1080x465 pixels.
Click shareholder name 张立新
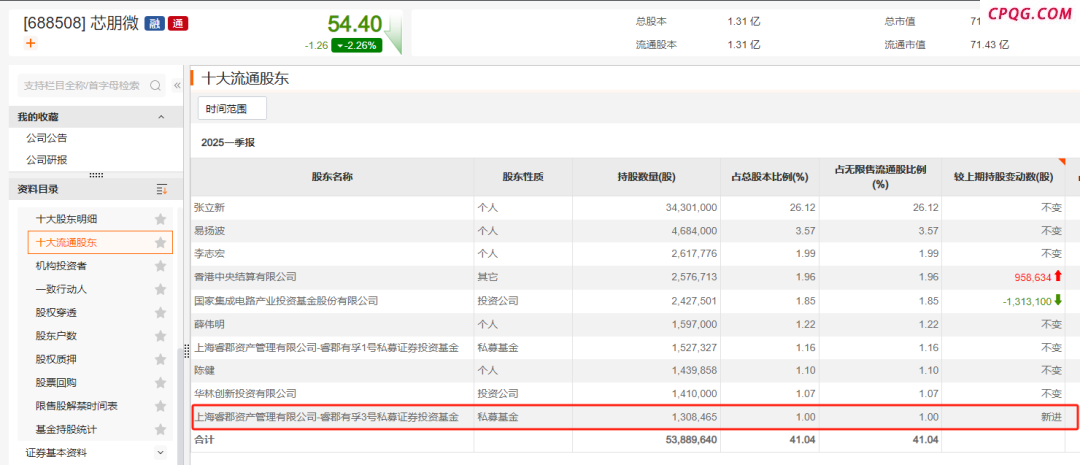[209, 207]
